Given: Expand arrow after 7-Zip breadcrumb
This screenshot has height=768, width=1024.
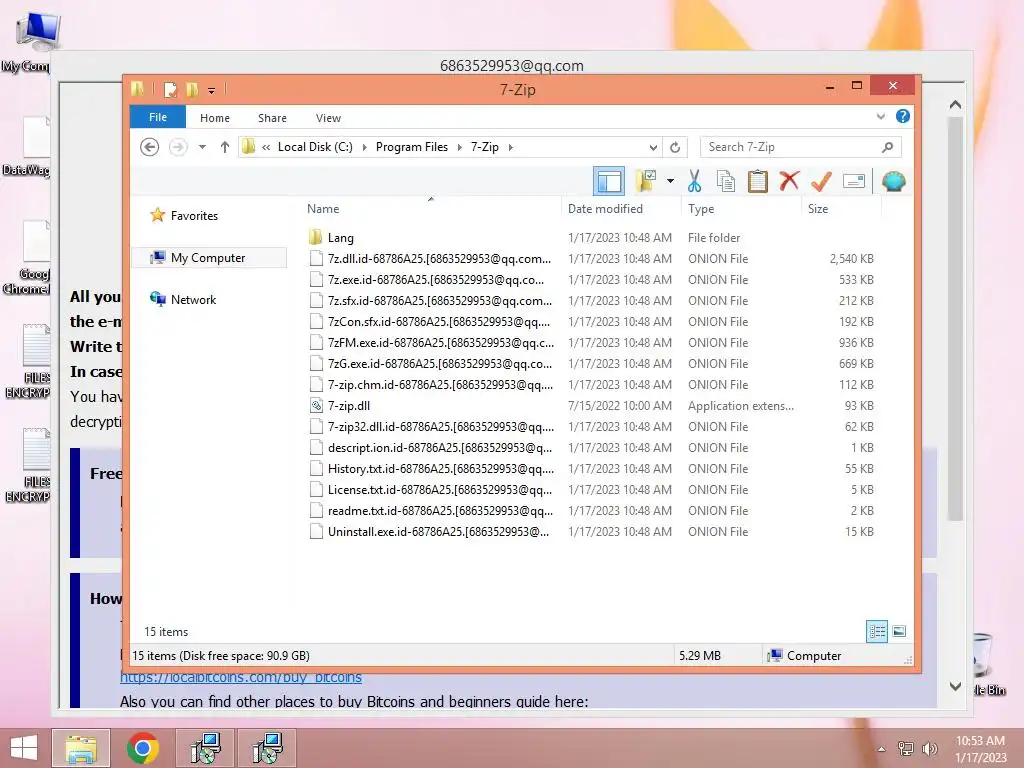Looking at the screenshot, I should click(x=511, y=148).
